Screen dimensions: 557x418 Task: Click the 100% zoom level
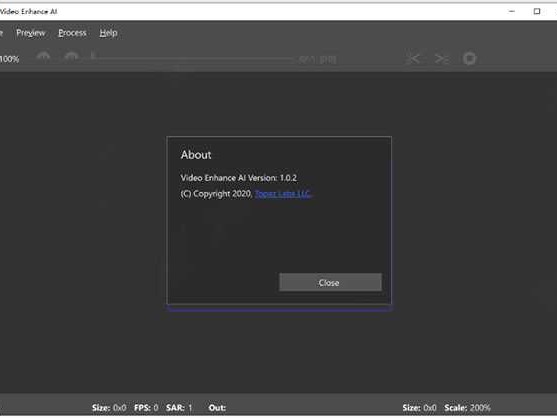(10, 59)
